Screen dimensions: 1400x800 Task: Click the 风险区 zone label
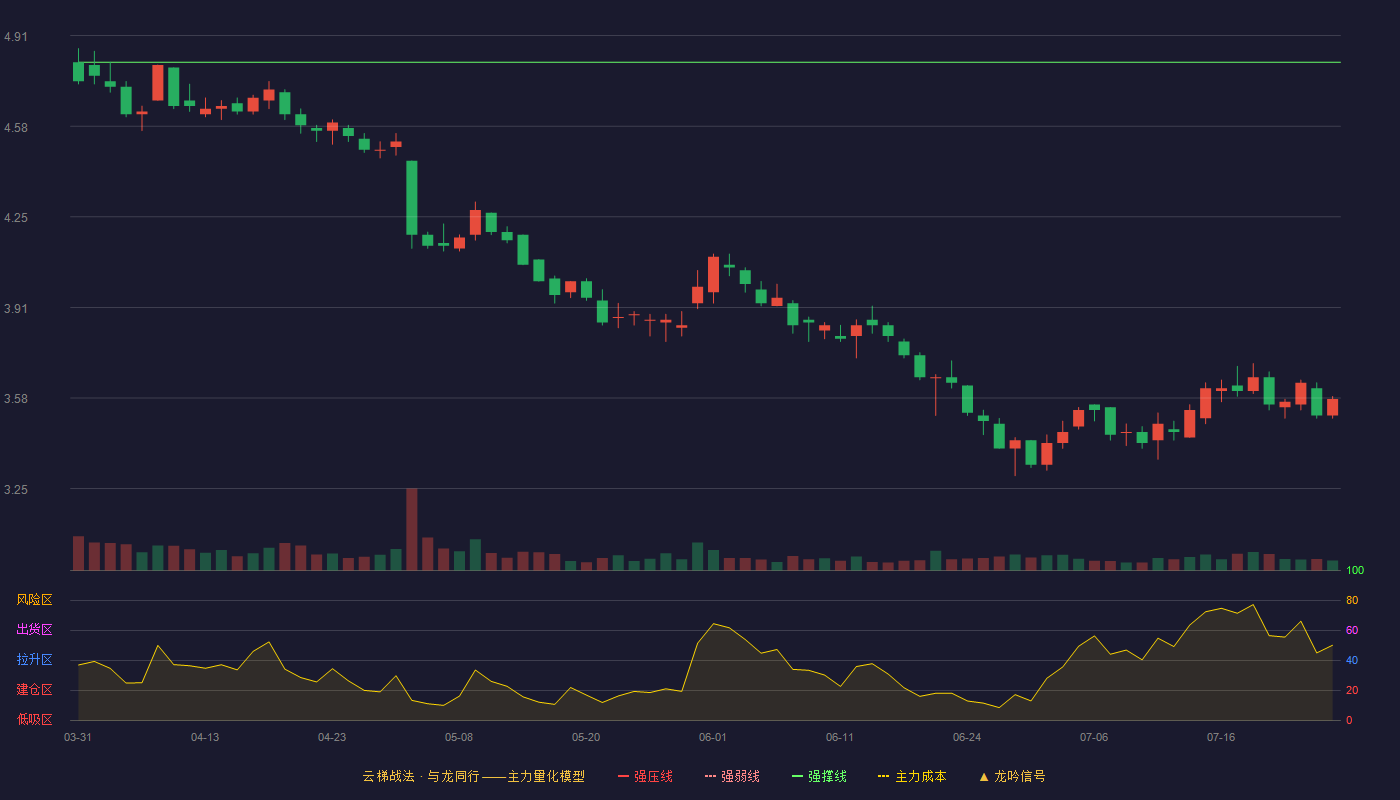tap(34, 600)
